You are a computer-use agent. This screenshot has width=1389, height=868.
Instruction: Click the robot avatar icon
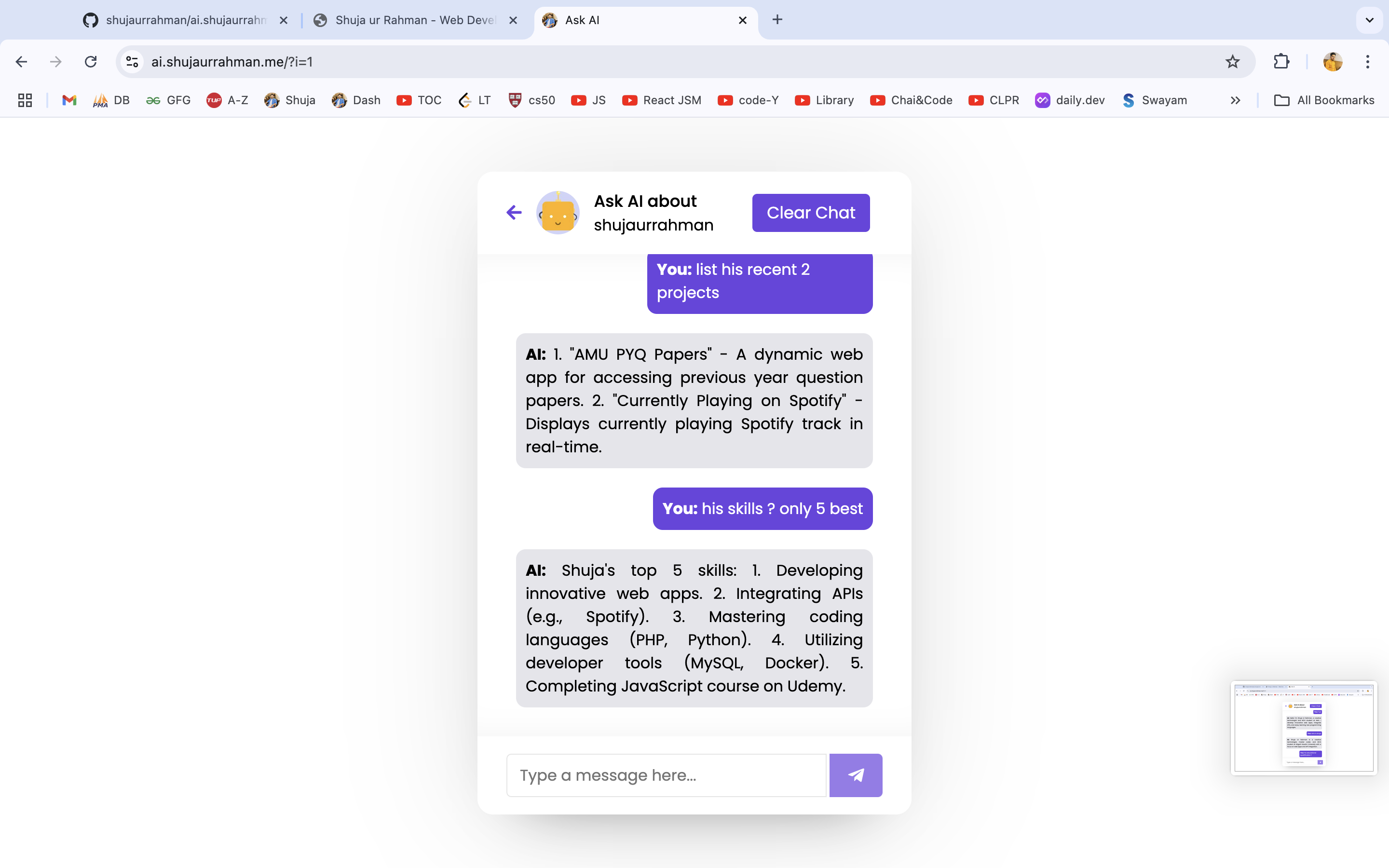click(x=558, y=213)
